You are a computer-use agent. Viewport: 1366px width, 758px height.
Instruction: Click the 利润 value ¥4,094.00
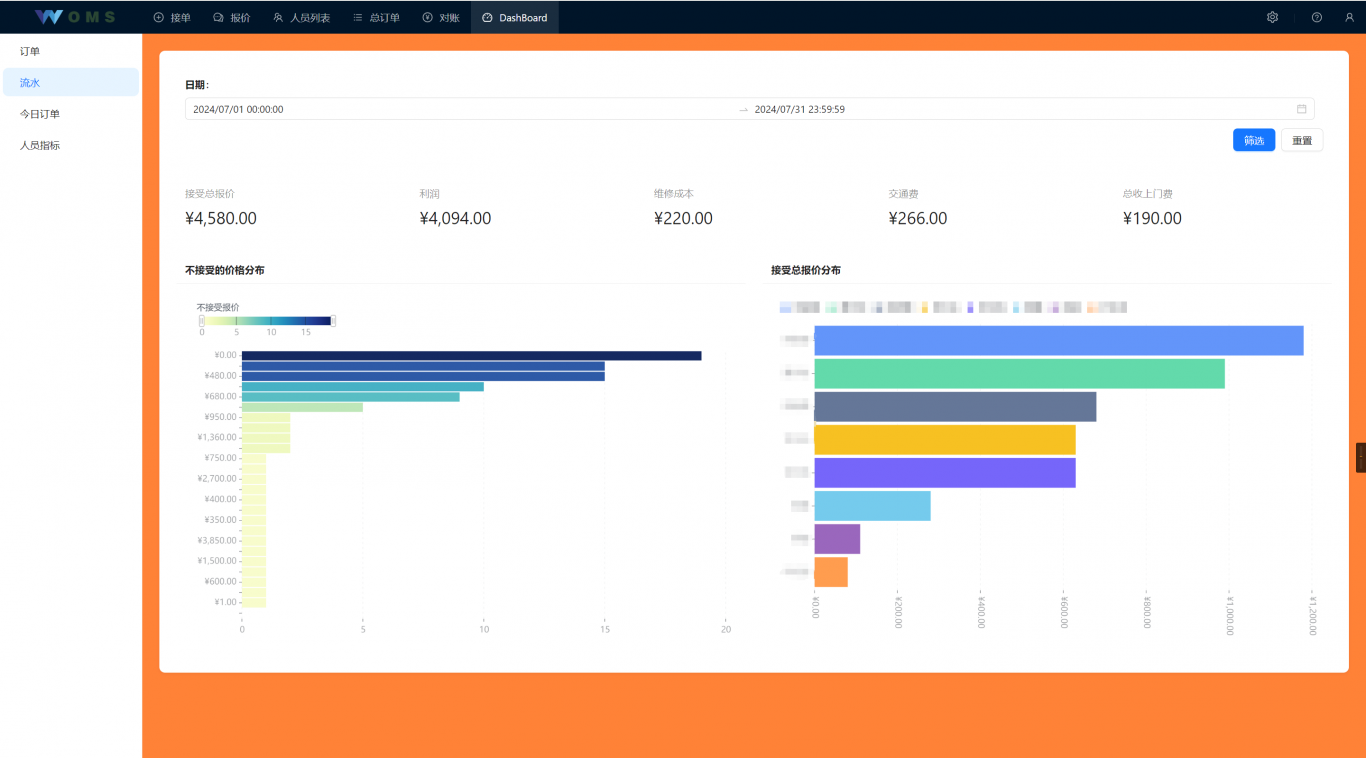click(x=455, y=218)
